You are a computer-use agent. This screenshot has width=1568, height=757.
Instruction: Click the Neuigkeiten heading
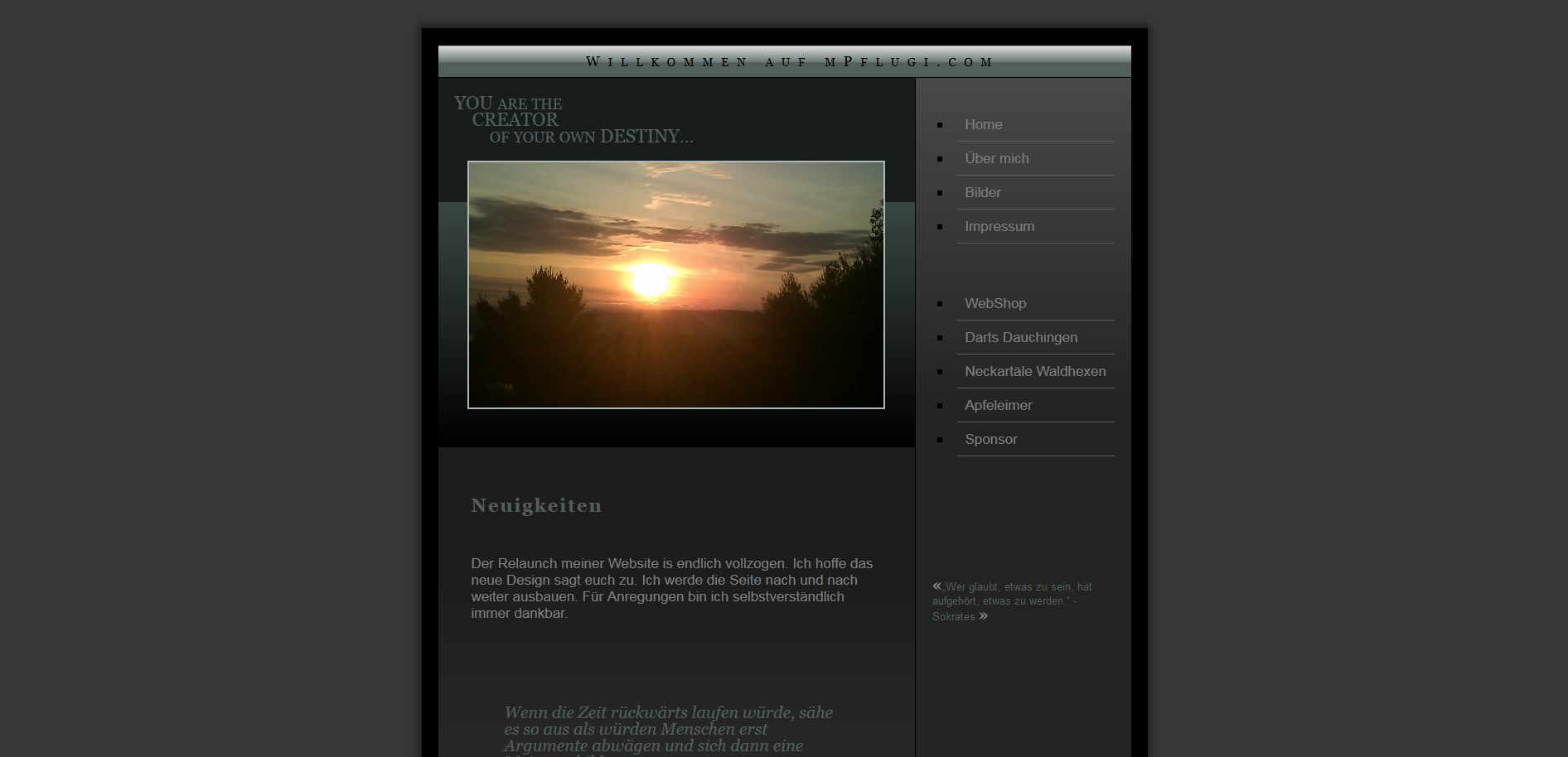coord(536,505)
